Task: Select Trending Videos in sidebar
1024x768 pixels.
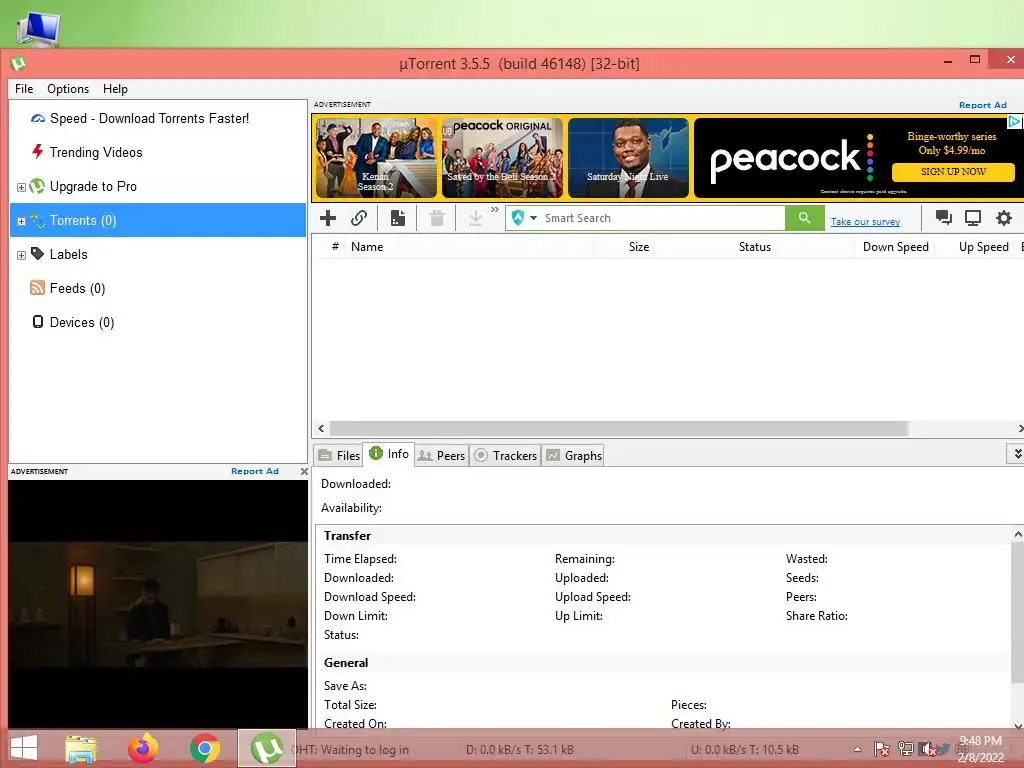Action: 96,152
